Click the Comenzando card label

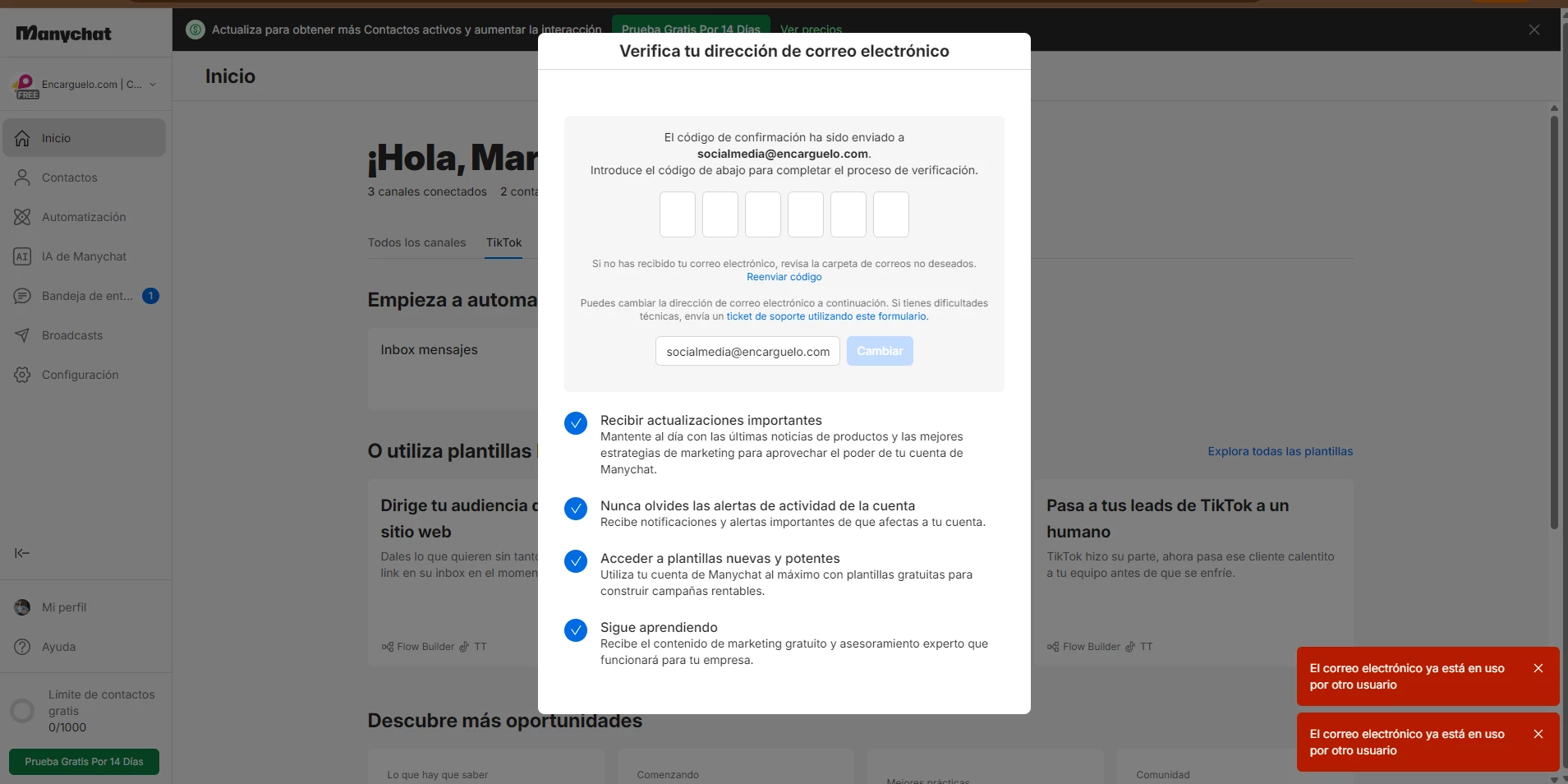point(668,775)
